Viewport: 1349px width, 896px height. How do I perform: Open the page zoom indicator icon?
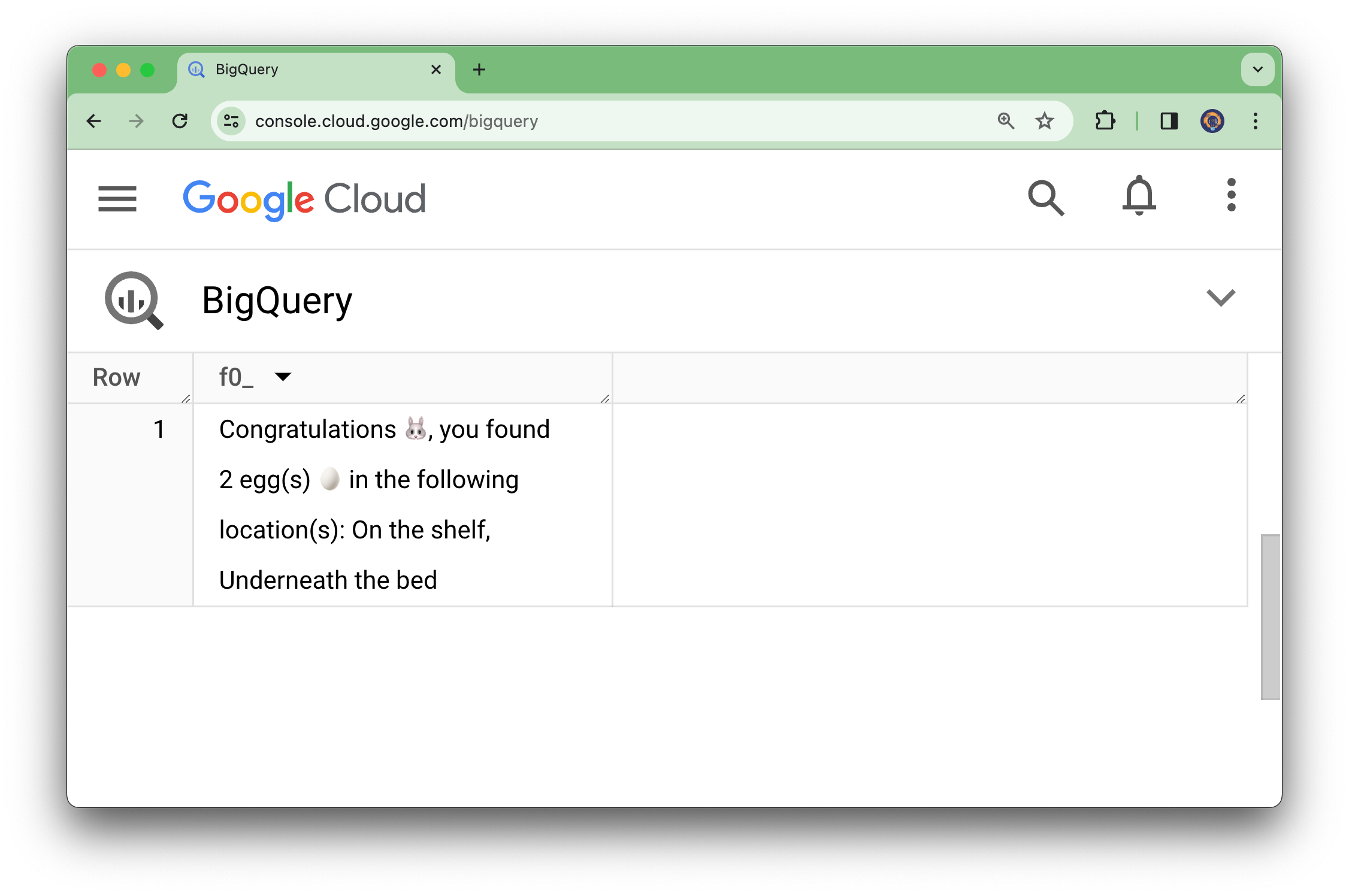pyautogui.click(x=1006, y=121)
